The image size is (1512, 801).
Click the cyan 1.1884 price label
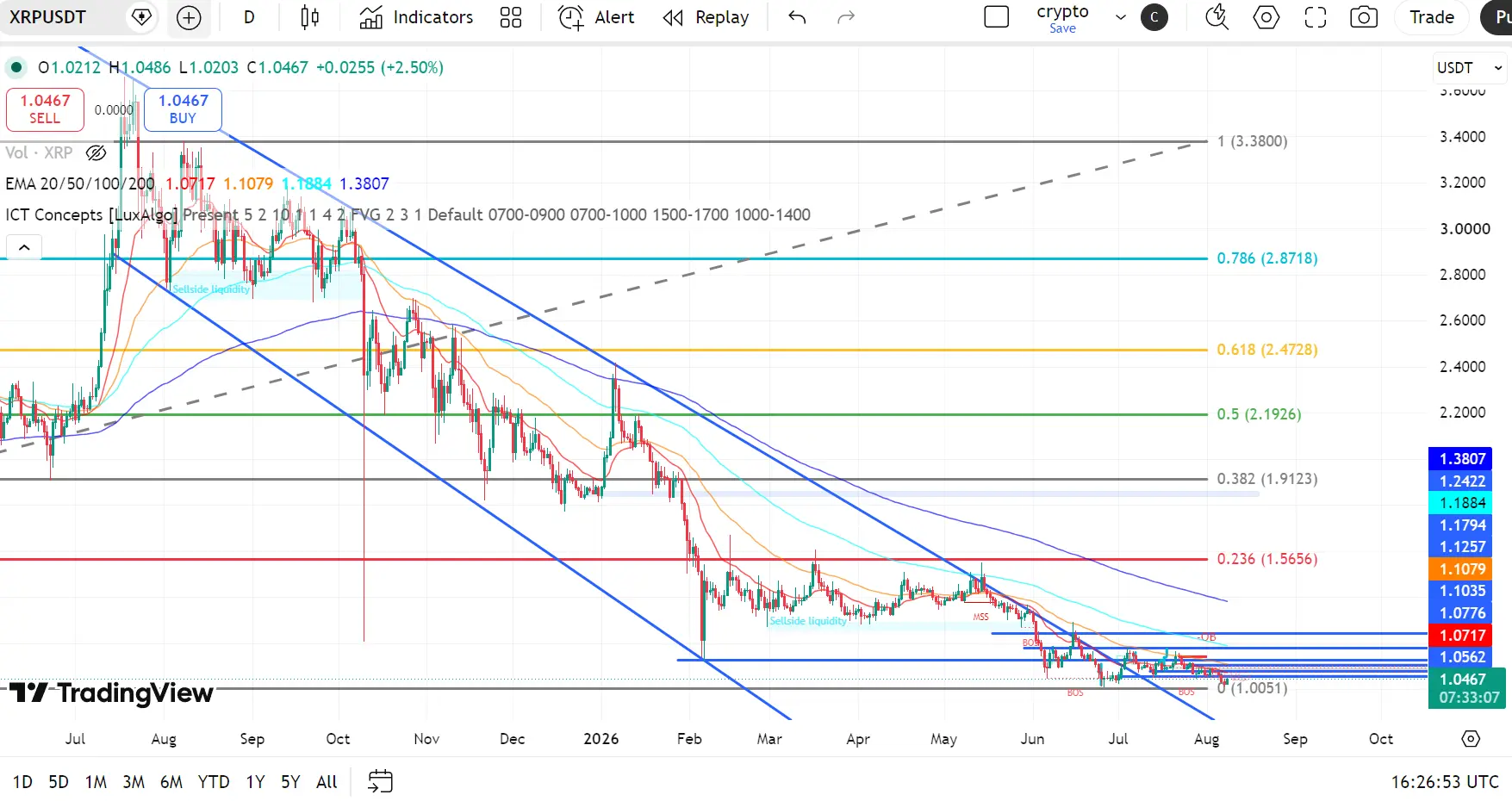pyautogui.click(x=1462, y=503)
